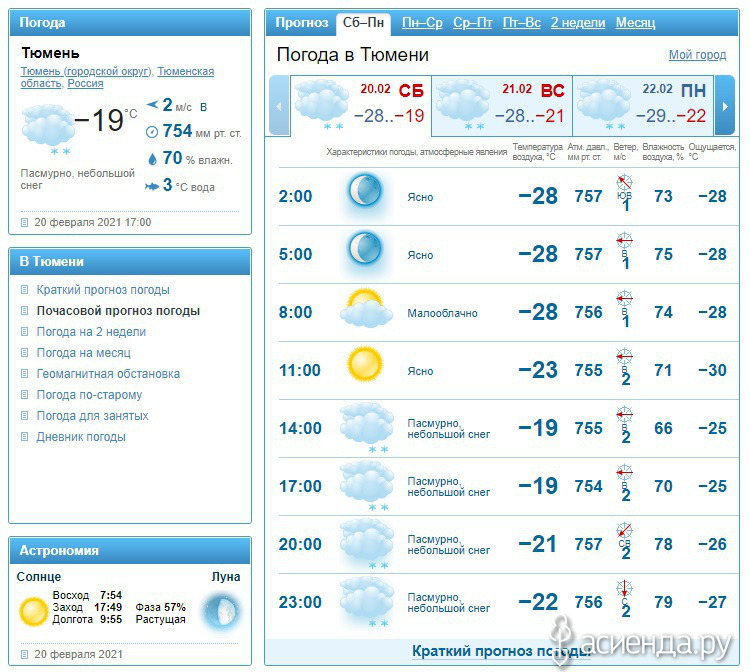Screen dimensions: 750x672
Task: Click the sun icon at 11:00 row
Action: coord(365,364)
